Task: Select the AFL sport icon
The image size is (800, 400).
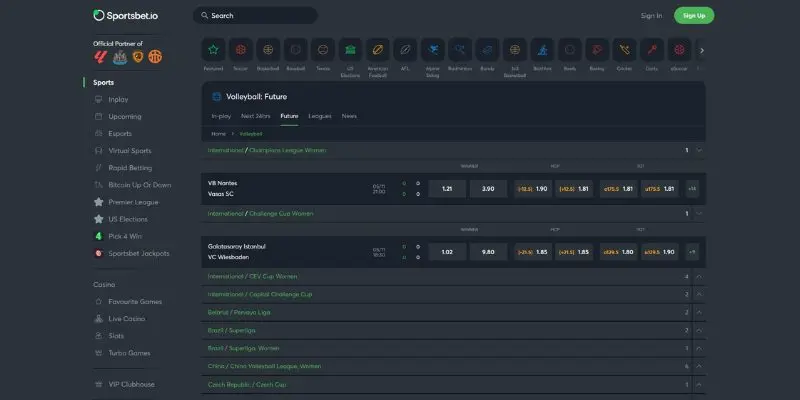Action: click(405, 49)
